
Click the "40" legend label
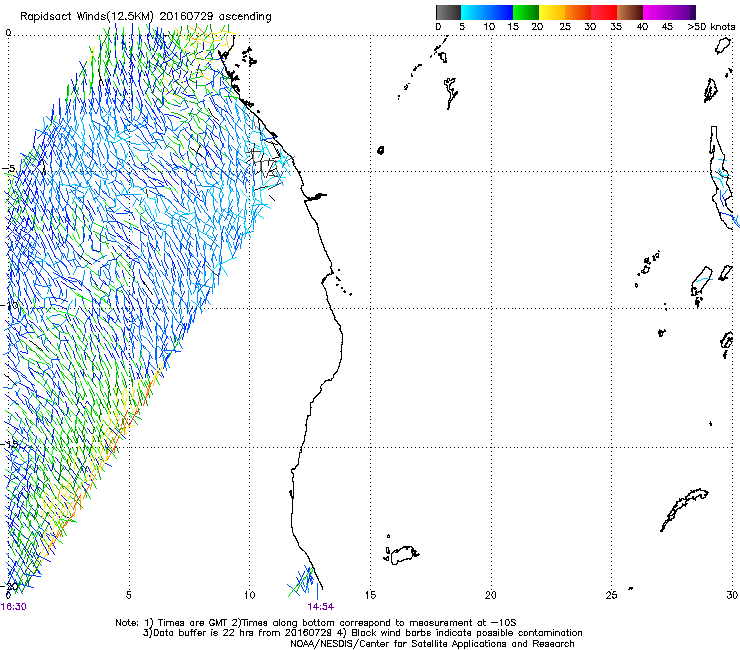pos(642,27)
